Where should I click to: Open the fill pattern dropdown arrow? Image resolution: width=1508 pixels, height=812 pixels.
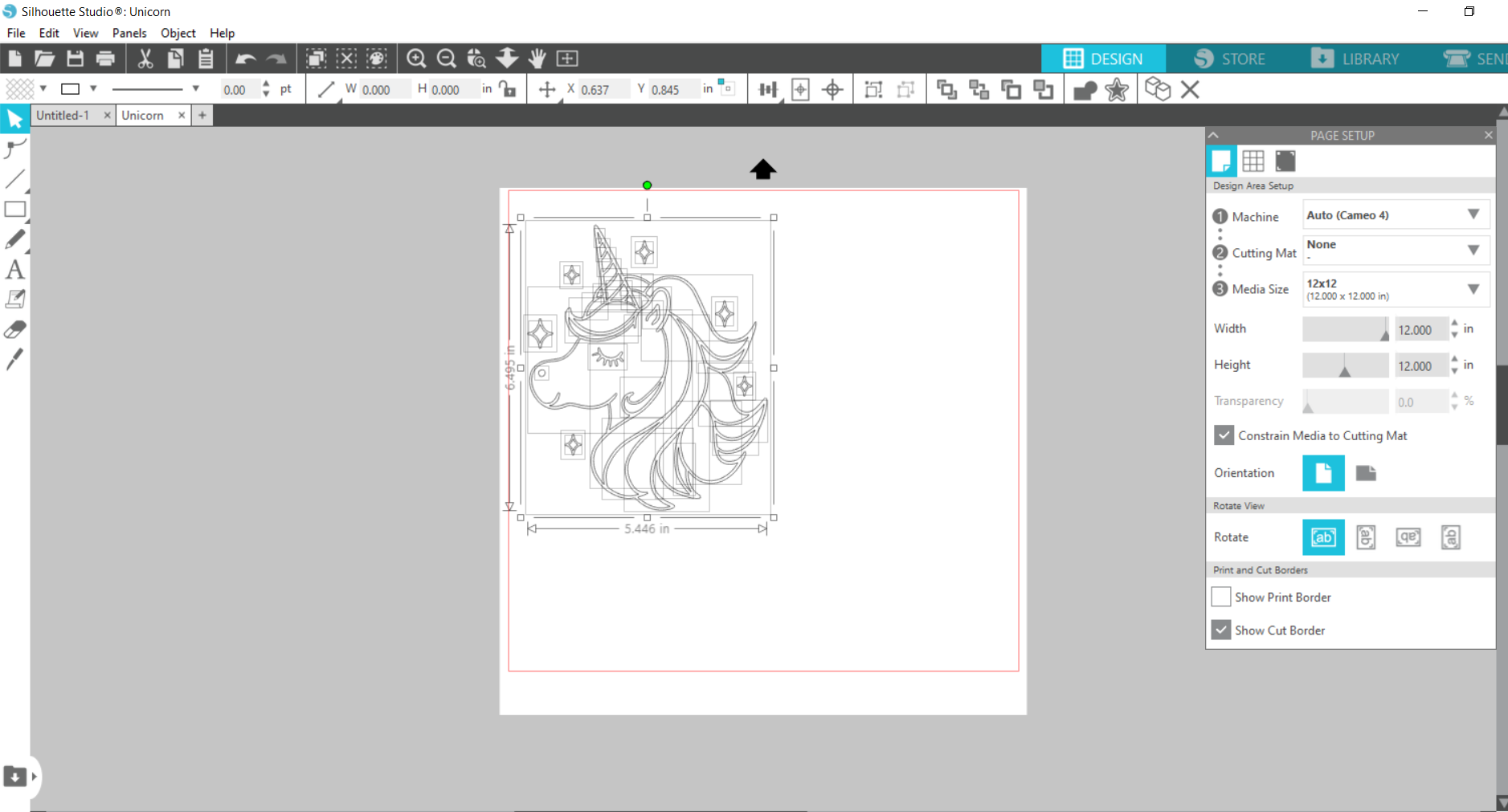click(43, 88)
